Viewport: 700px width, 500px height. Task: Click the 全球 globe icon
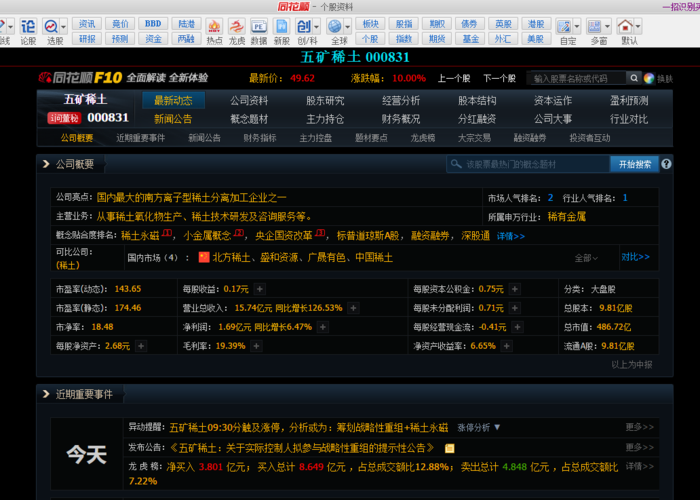point(338,28)
